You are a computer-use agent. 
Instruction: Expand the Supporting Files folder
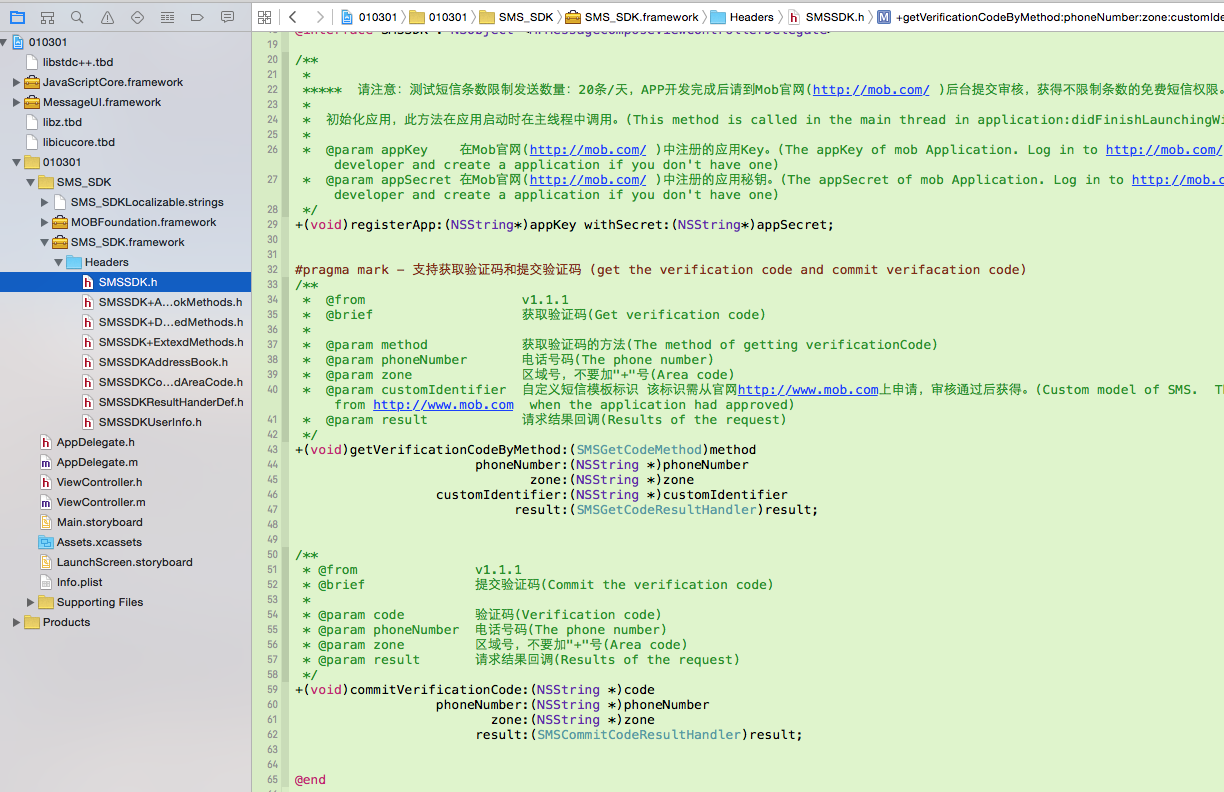(x=30, y=602)
